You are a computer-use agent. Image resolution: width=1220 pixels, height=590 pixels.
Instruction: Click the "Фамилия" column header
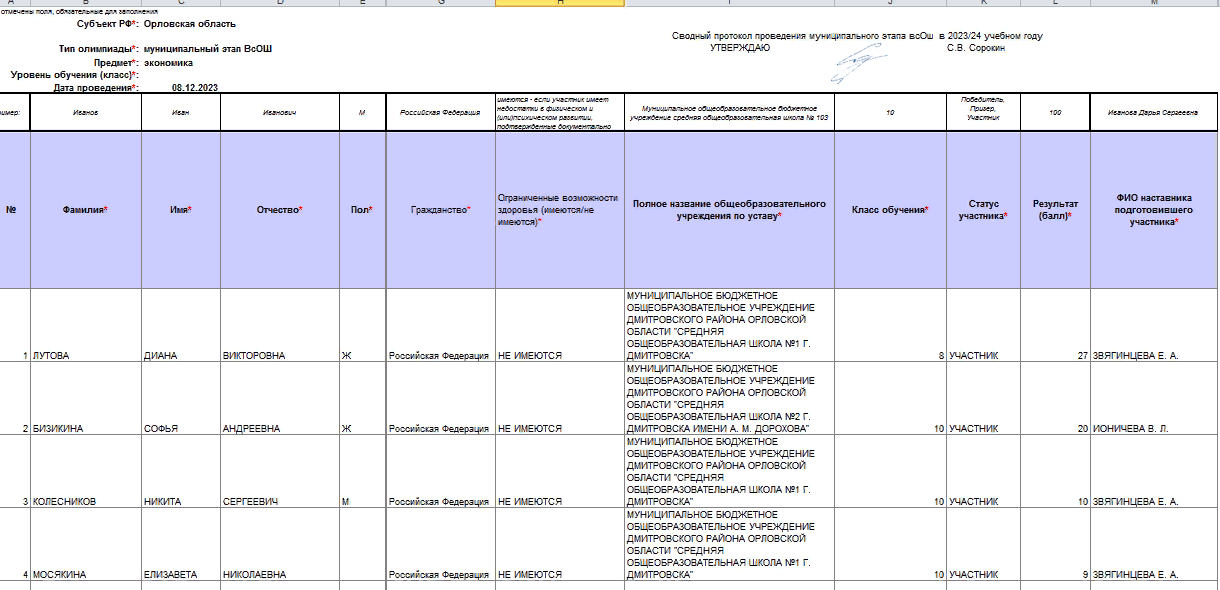[86, 210]
